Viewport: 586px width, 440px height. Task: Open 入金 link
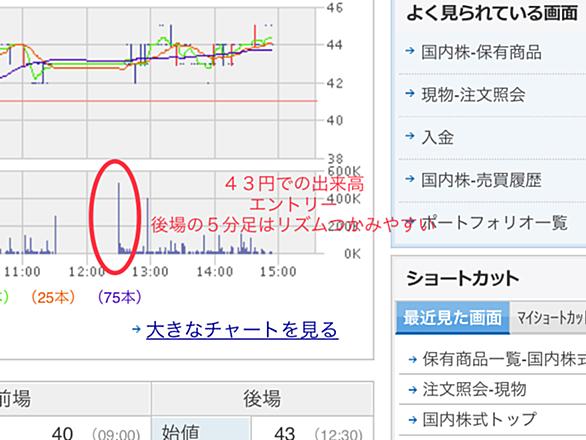438,137
